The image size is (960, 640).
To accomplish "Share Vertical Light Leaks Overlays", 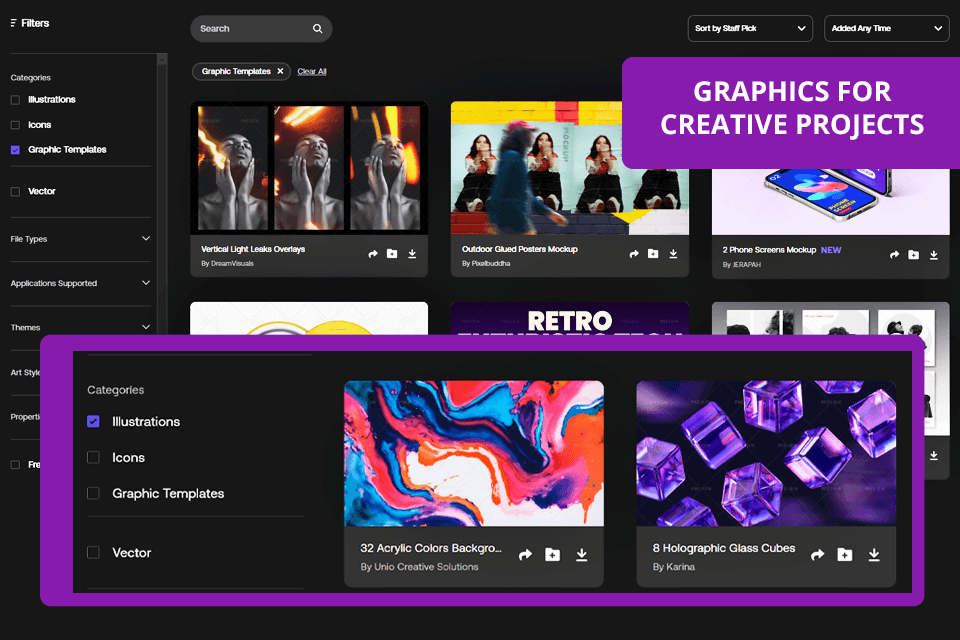I will point(373,254).
